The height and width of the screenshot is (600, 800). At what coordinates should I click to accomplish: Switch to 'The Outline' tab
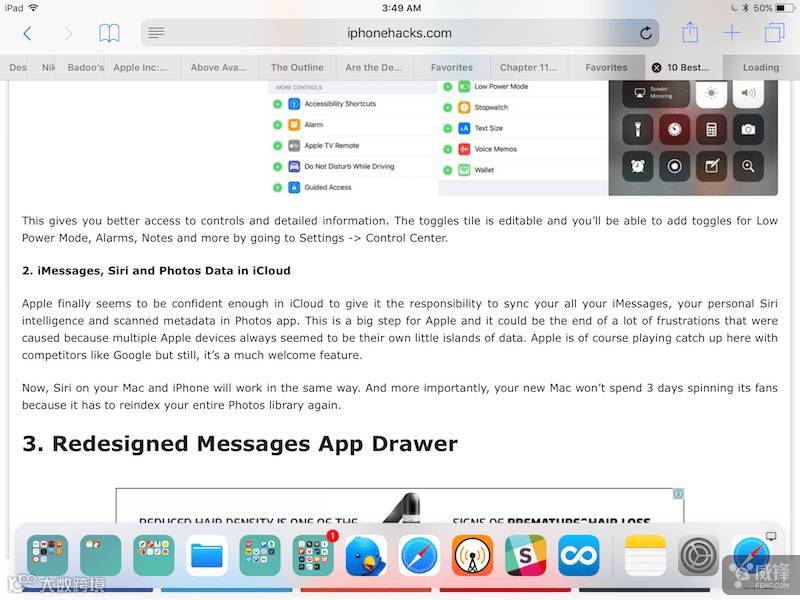(297, 67)
